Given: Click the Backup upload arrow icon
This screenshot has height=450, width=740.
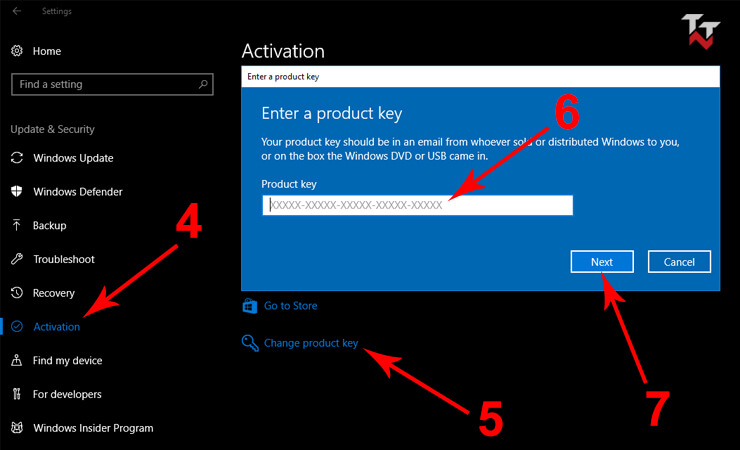Looking at the screenshot, I should click(x=17, y=225).
